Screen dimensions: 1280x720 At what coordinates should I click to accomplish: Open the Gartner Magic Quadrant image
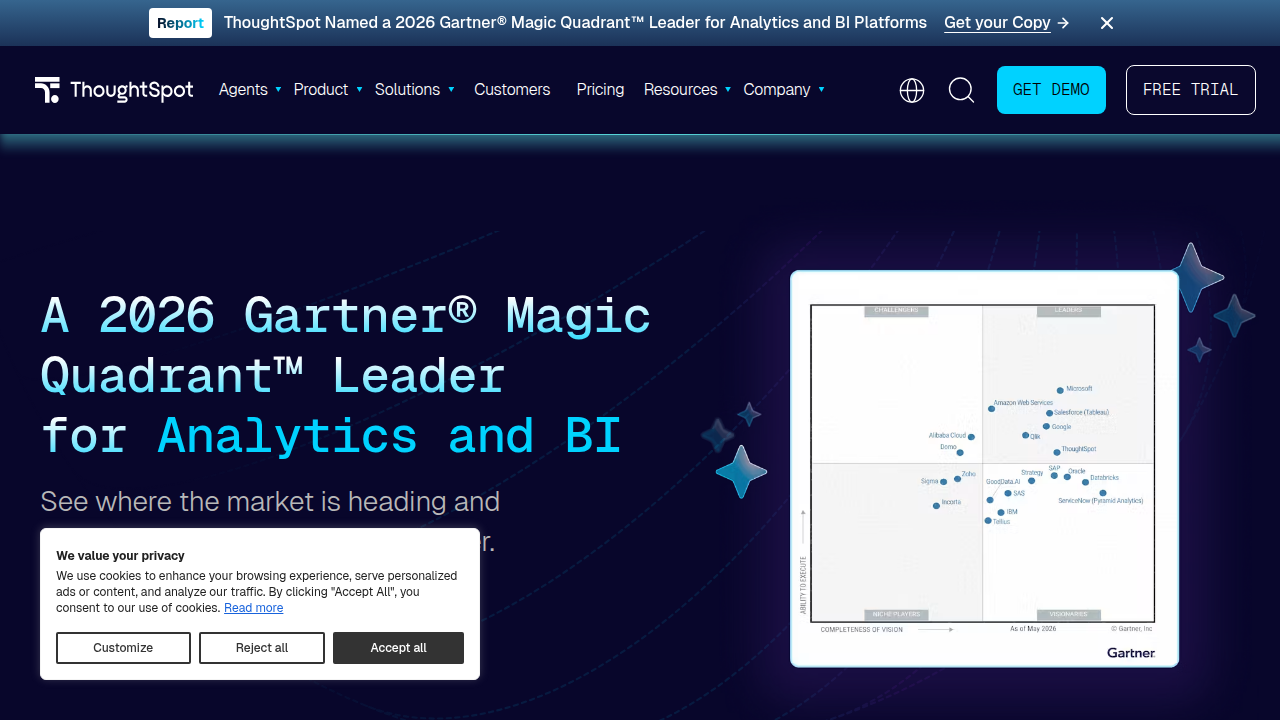984,468
